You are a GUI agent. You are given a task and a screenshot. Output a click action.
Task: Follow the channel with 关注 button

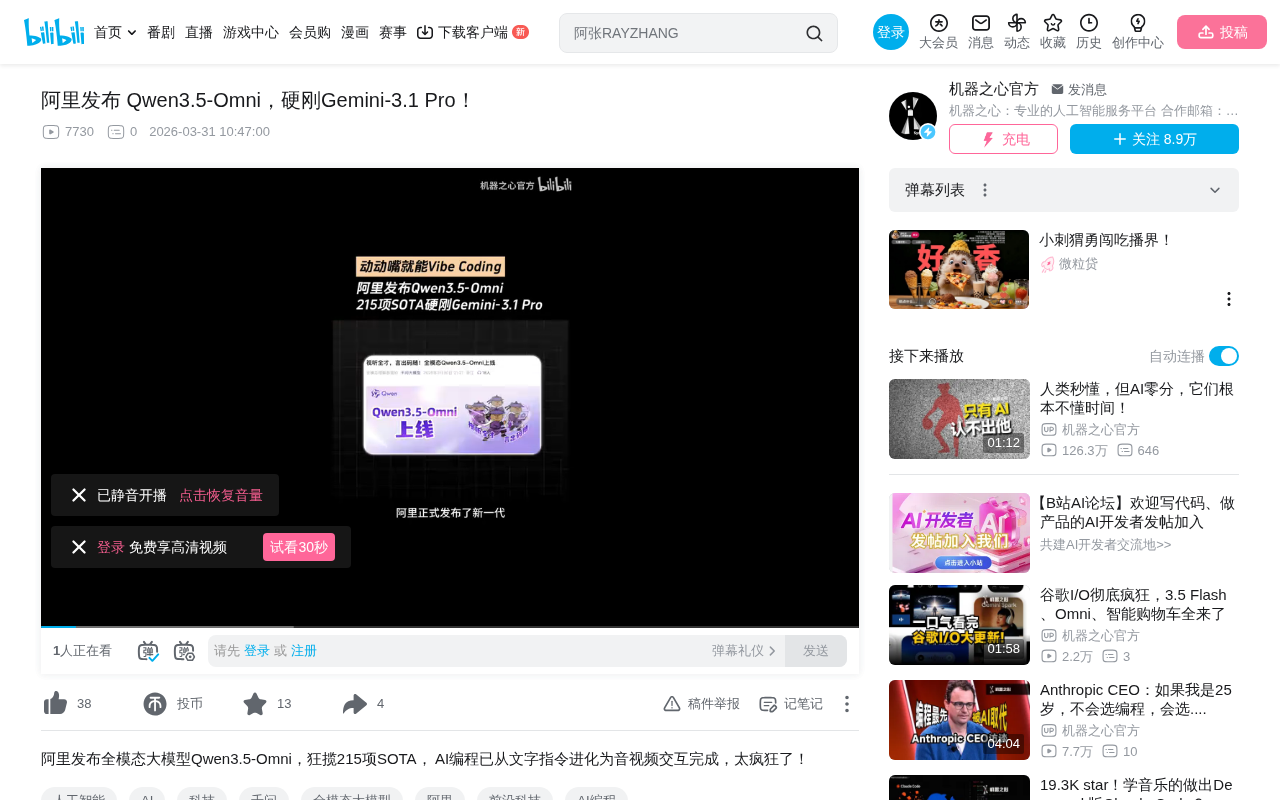click(1154, 139)
